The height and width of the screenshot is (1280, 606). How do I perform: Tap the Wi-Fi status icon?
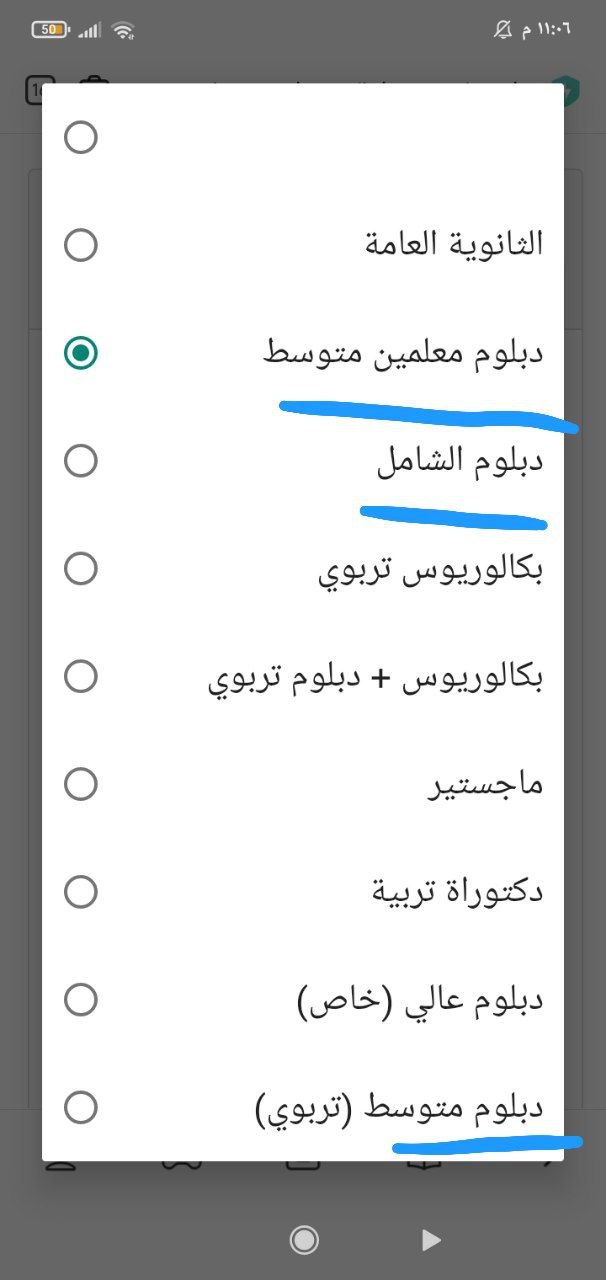(x=123, y=30)
